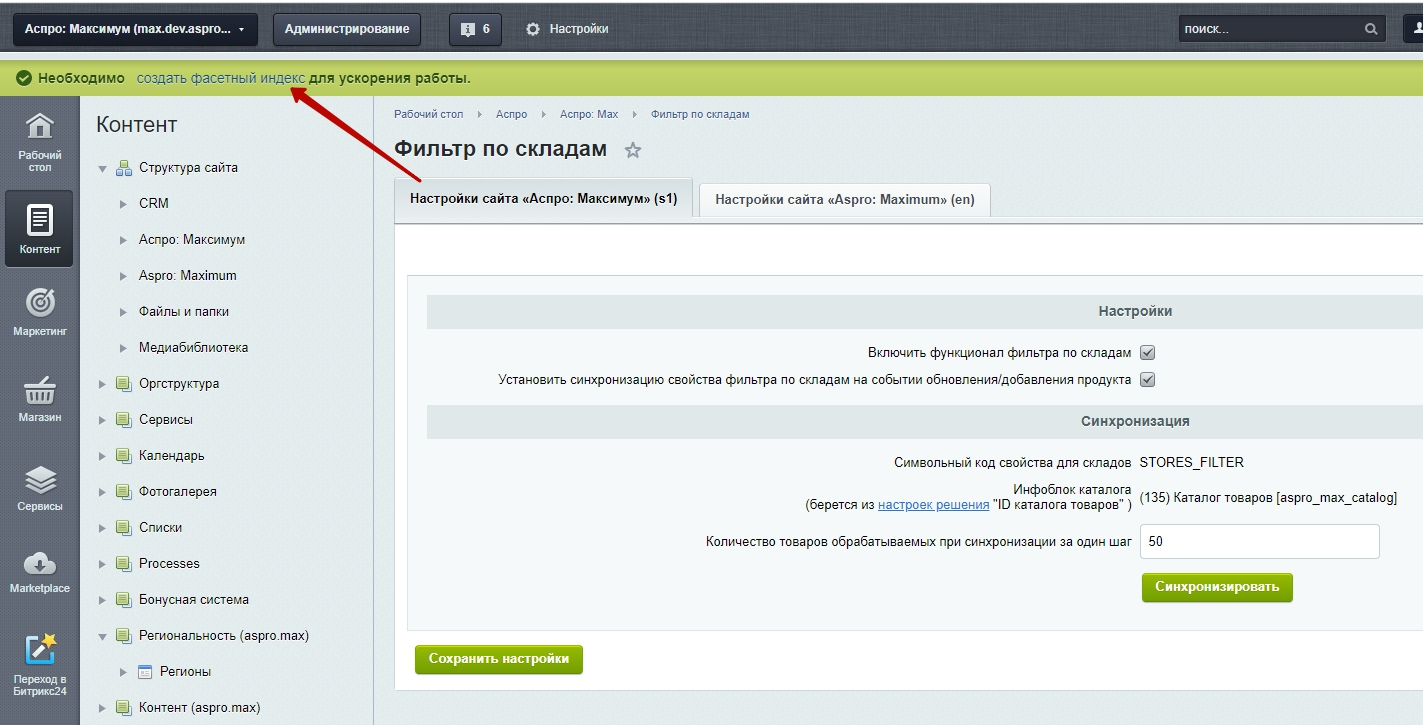
Task: Open the Маркетинг sidebar section
Action: coord(39,311)
